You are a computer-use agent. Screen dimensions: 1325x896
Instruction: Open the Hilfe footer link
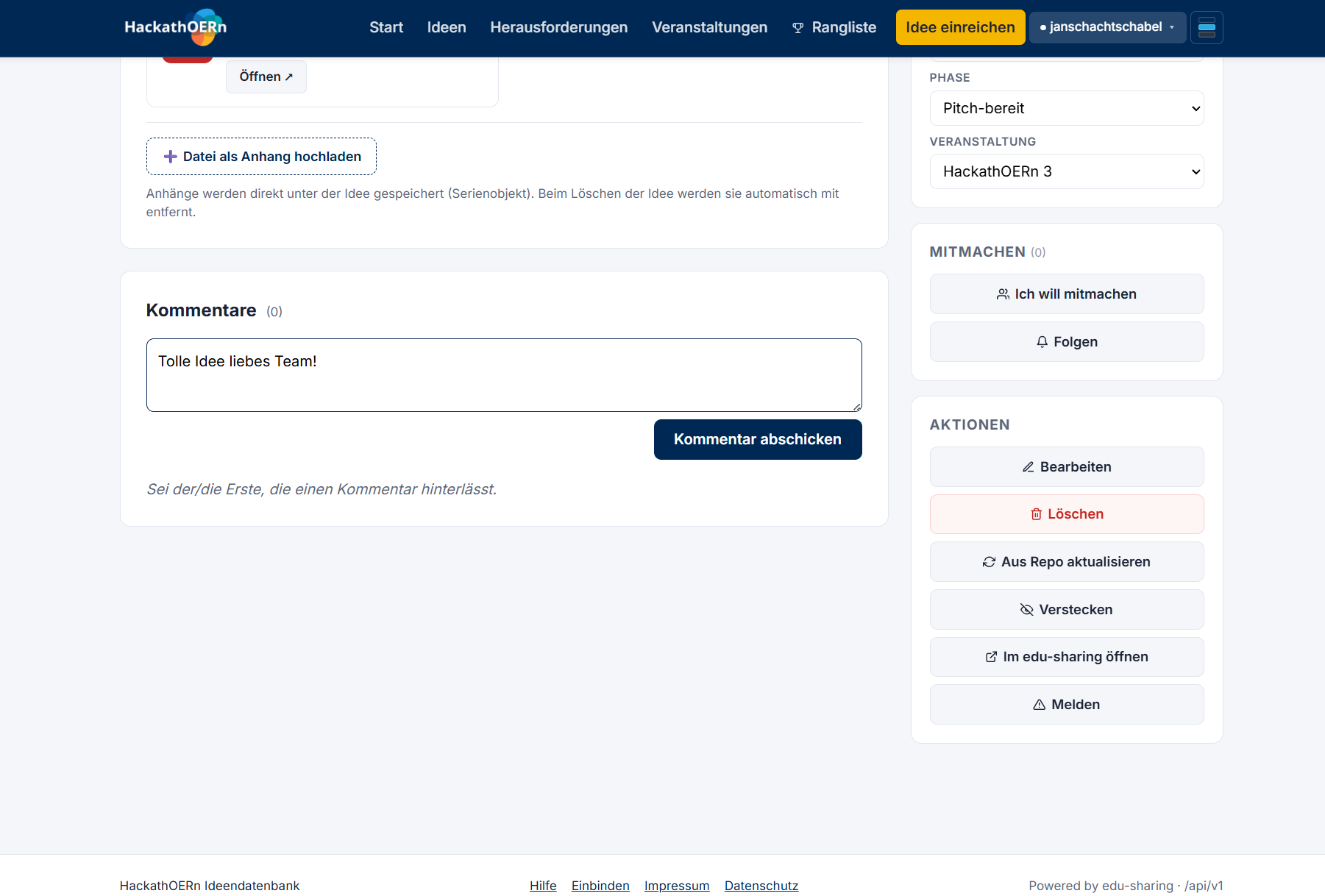pyautogui.click(x=543, y=886)
